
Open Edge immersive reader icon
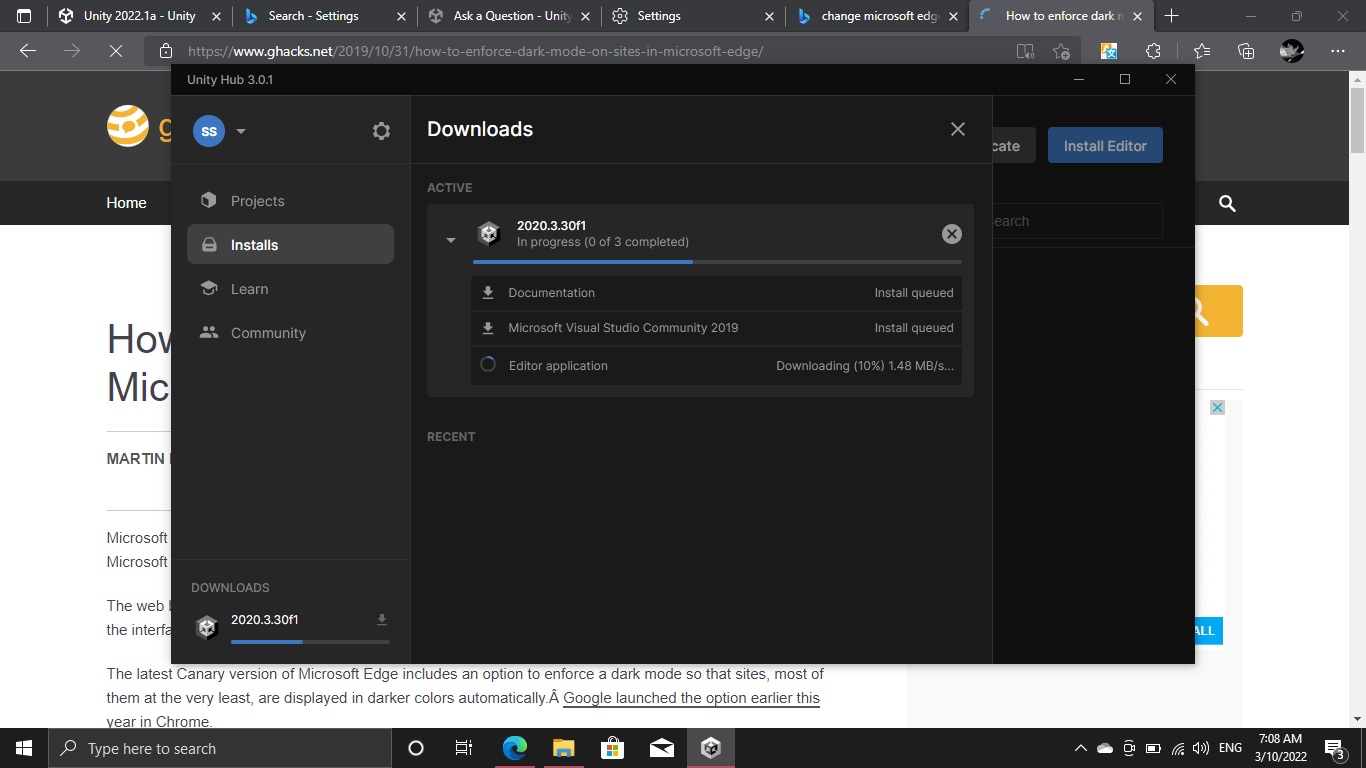pos(1025,51)
